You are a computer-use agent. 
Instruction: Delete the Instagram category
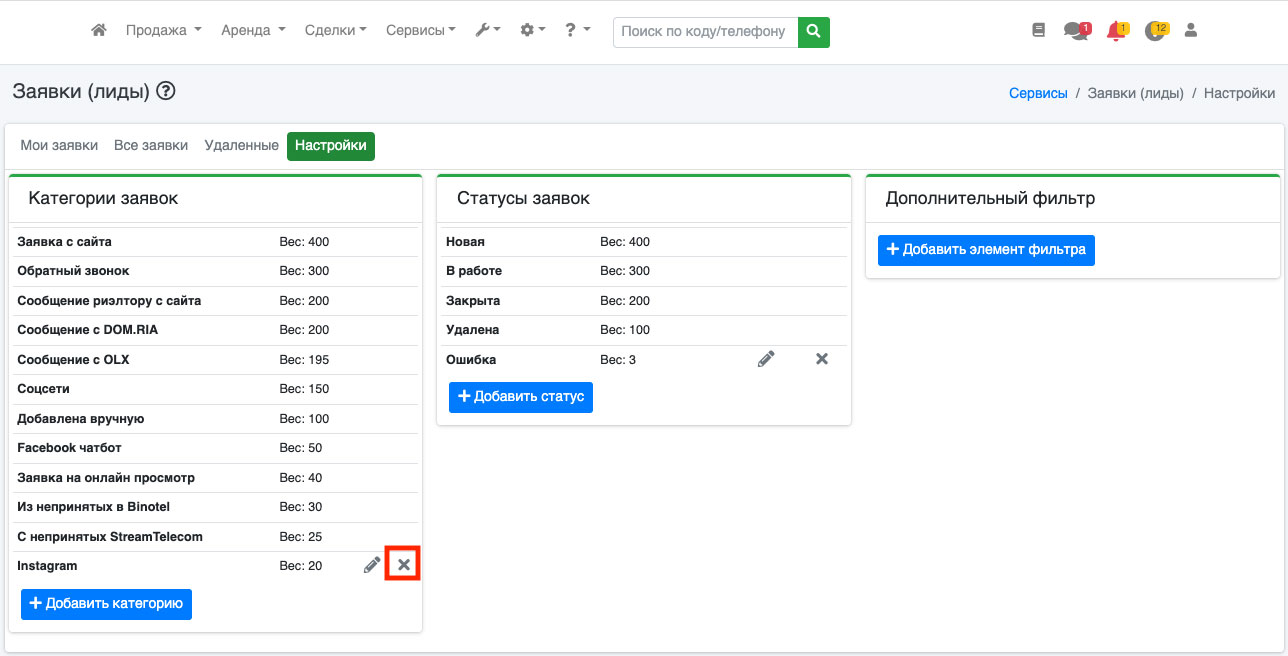[x=404, y=566]
